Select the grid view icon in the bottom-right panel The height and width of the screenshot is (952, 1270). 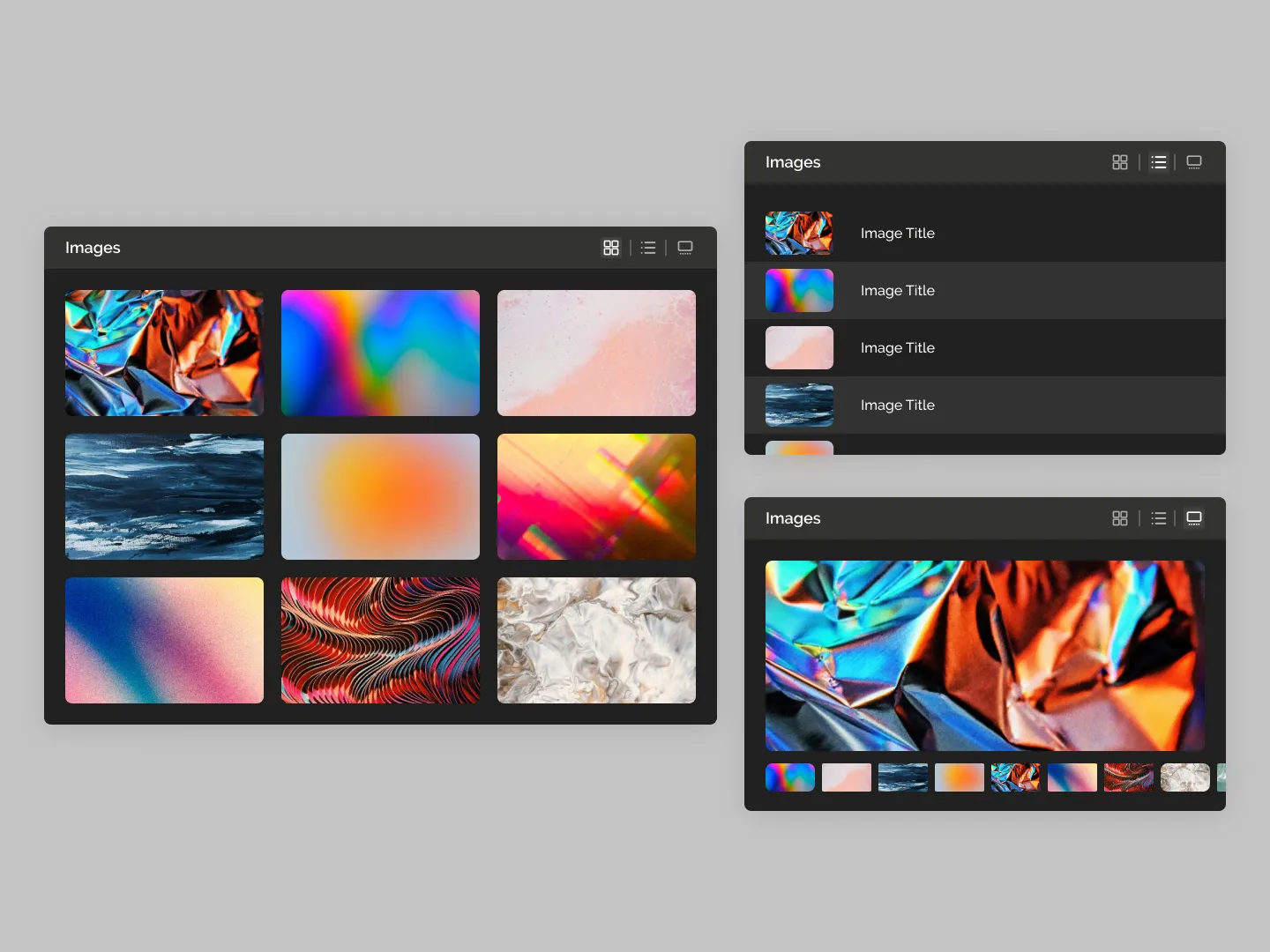(1120, 518)
